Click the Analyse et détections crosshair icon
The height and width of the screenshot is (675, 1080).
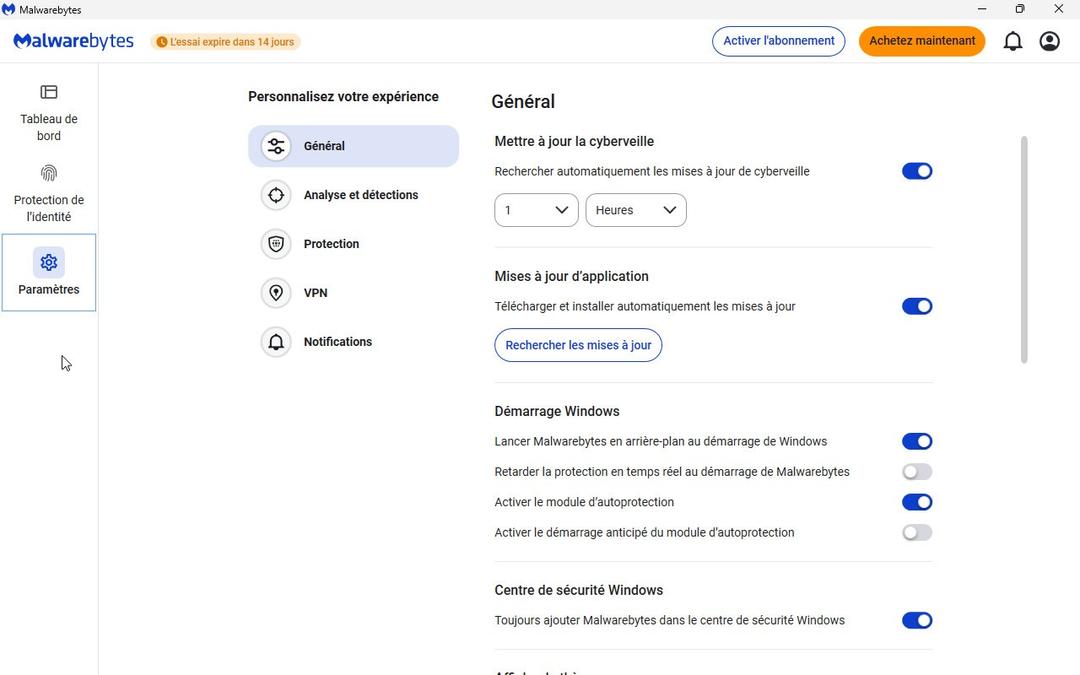(276, 195)
